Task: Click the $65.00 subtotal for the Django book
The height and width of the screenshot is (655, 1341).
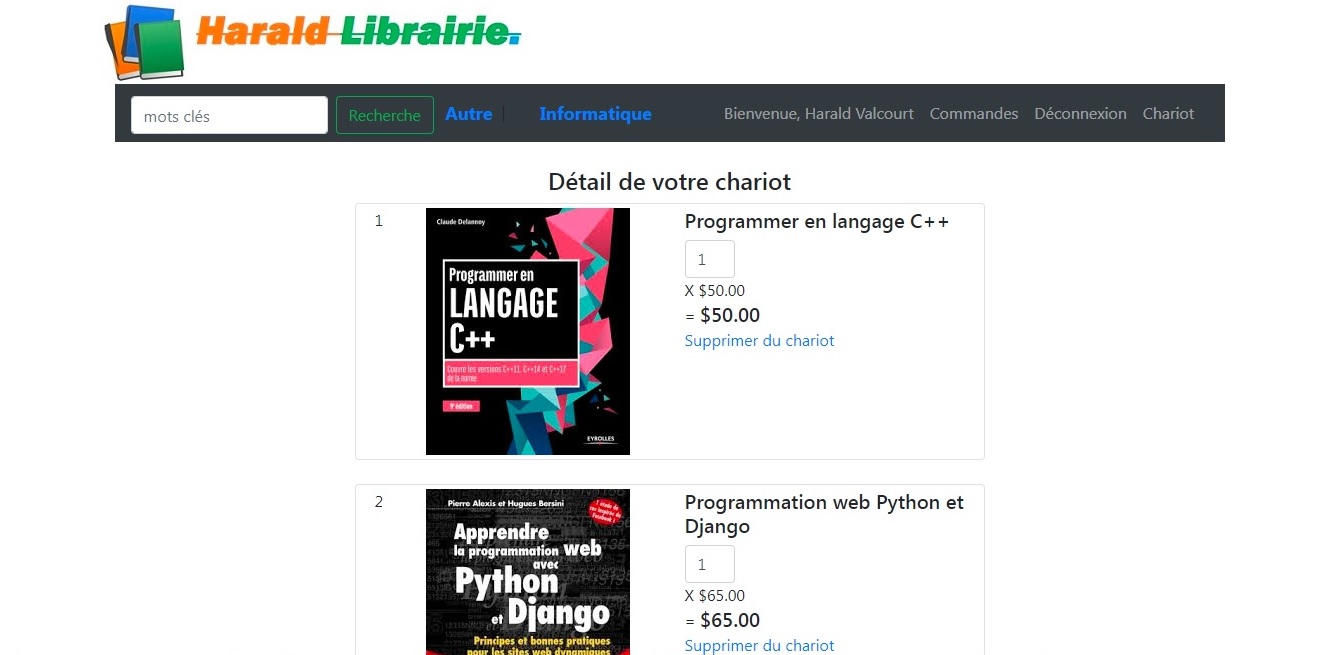Action: (x=729, y=620)
